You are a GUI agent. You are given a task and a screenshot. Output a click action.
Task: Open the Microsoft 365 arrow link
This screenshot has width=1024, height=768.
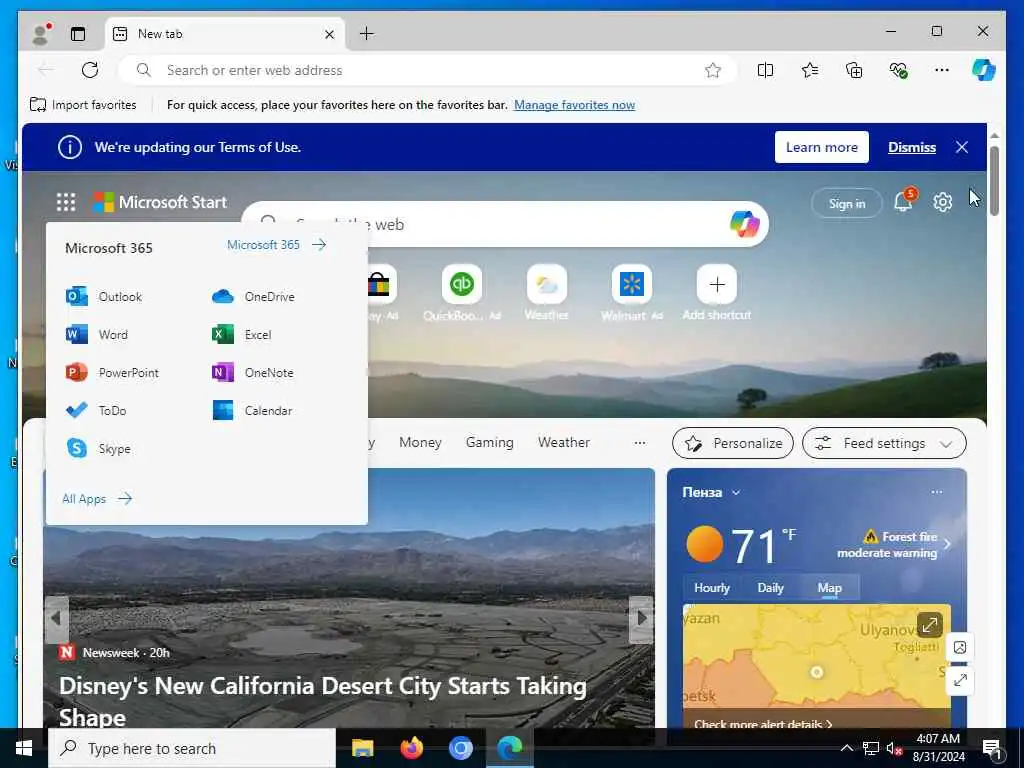point(276,245)
